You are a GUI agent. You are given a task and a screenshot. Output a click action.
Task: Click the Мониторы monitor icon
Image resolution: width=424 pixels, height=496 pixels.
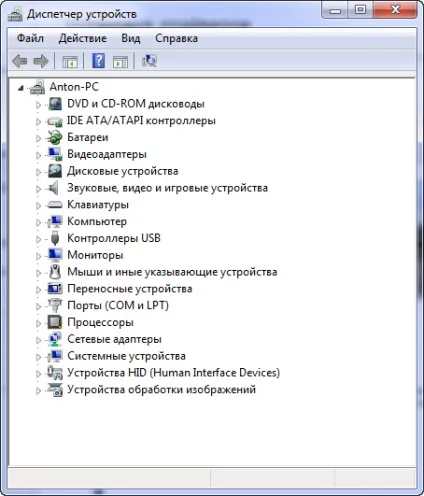55,255
